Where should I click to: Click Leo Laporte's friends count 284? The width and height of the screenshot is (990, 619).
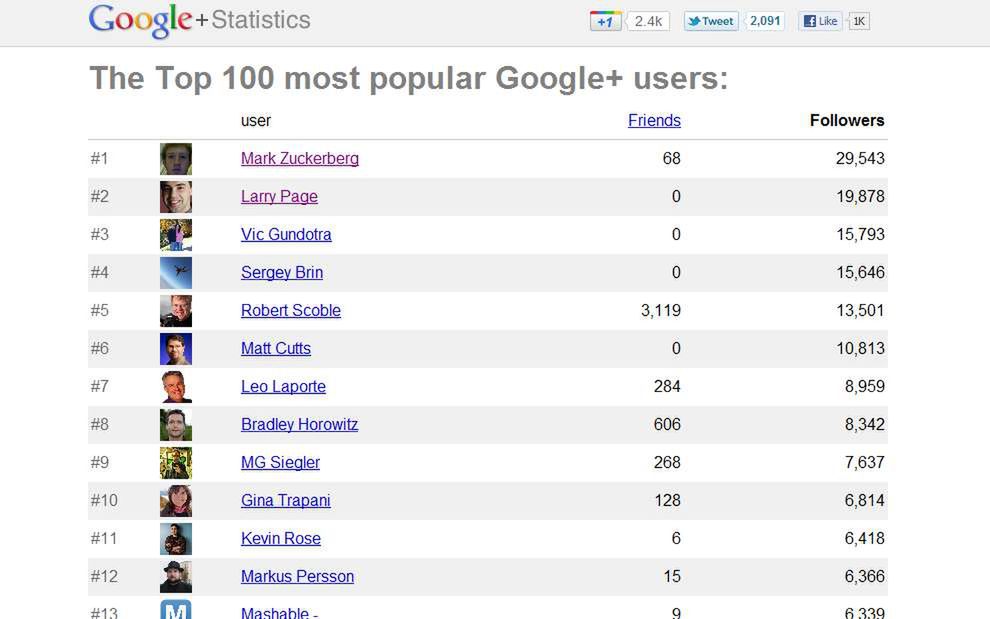[667, 386]
